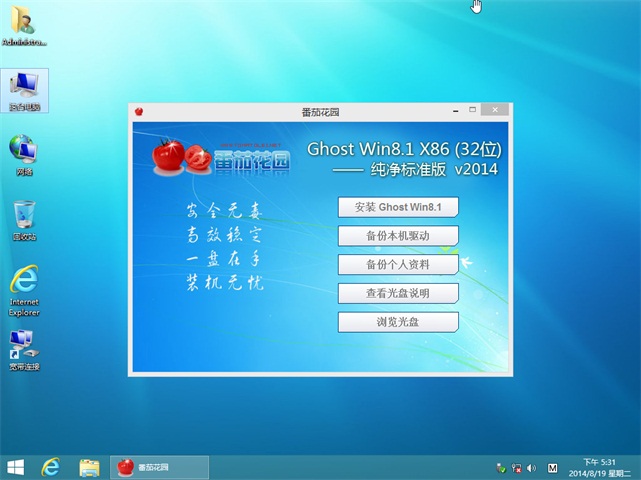Open the Windows Start button
The width and height of the screenshot is (641, 480).
pyautogui.click(x=16, y=467)
